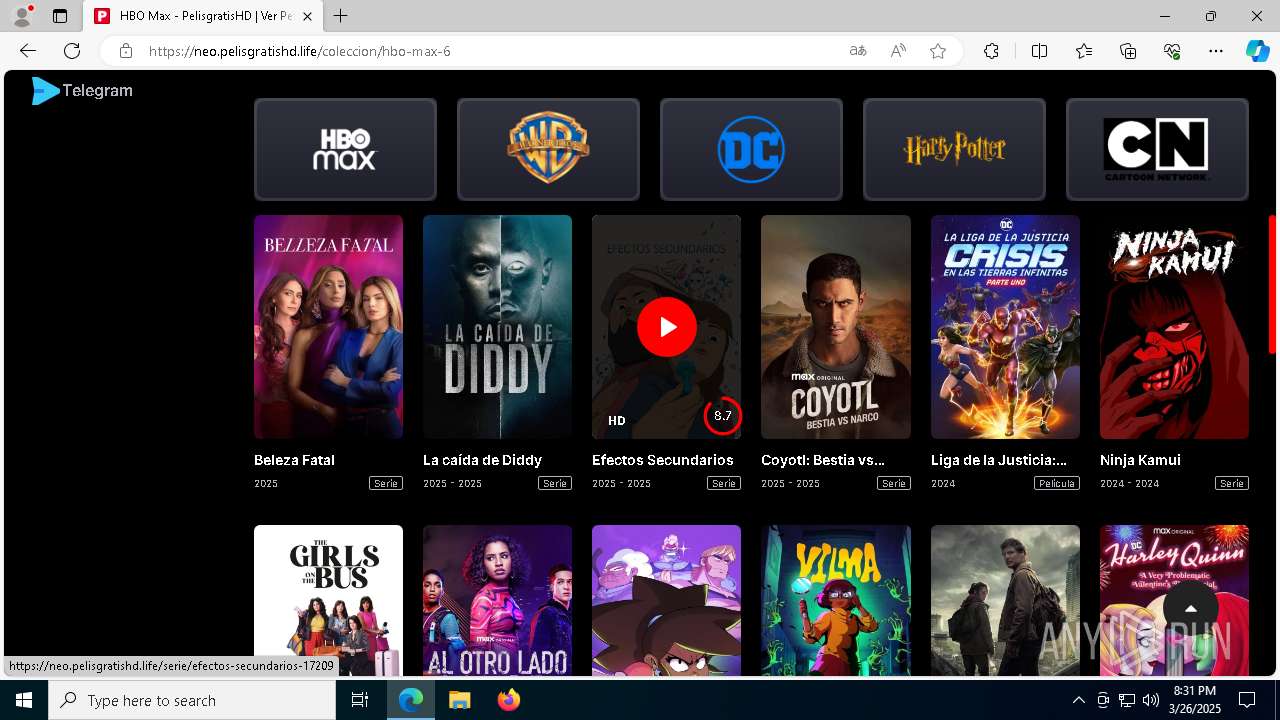
Task: Open the volume control in tray
Action: [1150, 700]
